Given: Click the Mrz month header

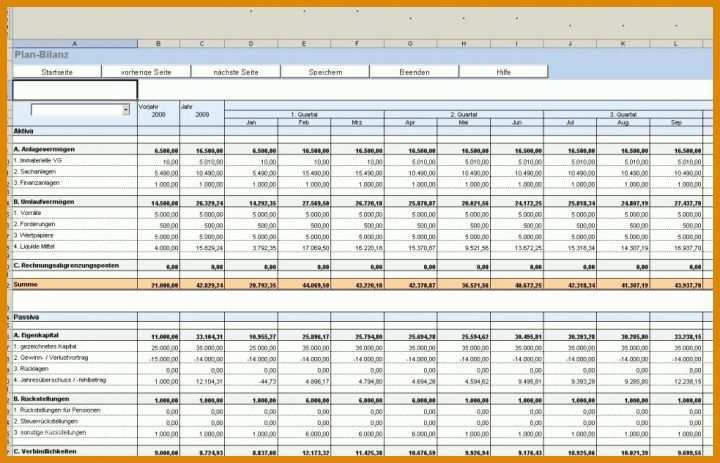Looking at the screenshot, I should pos(357,123).
